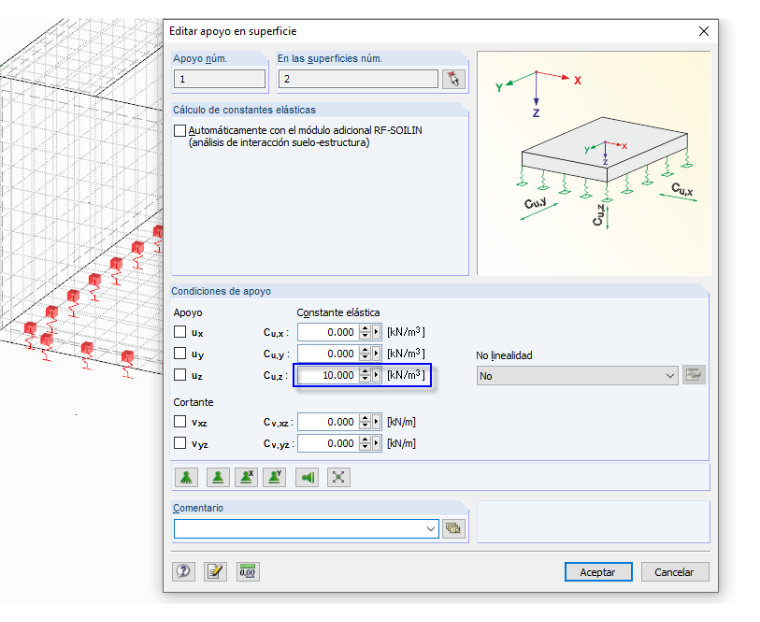Toggle the ux support checkbox
Viewport: 760px width, 622px height.
click(x=180, y=332)
